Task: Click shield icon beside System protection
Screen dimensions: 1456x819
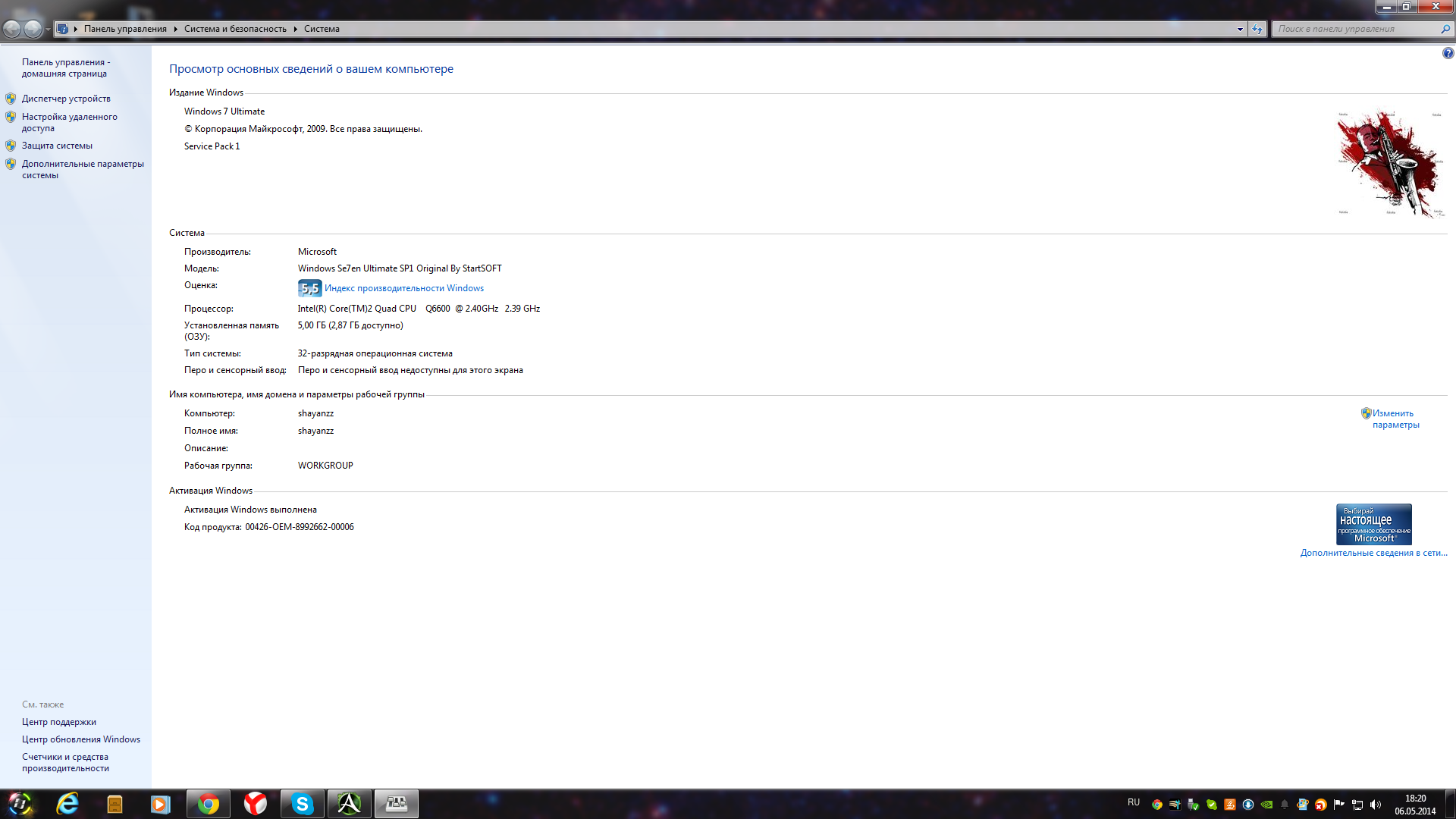Action: point(11,146)
